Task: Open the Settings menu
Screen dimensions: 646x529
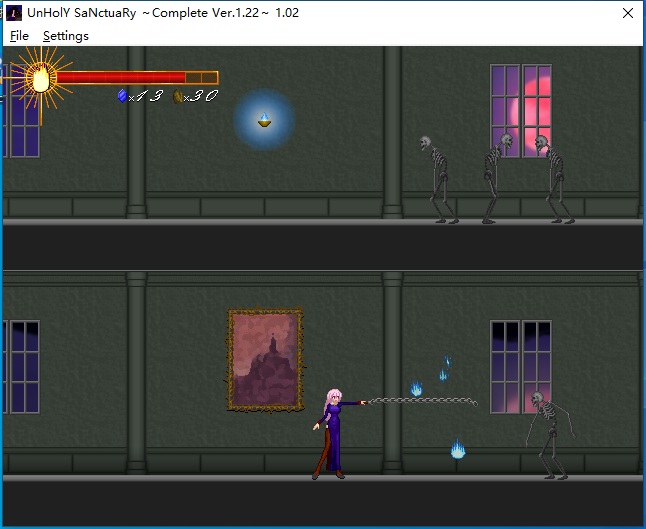Action: click(x=65, y=36)
